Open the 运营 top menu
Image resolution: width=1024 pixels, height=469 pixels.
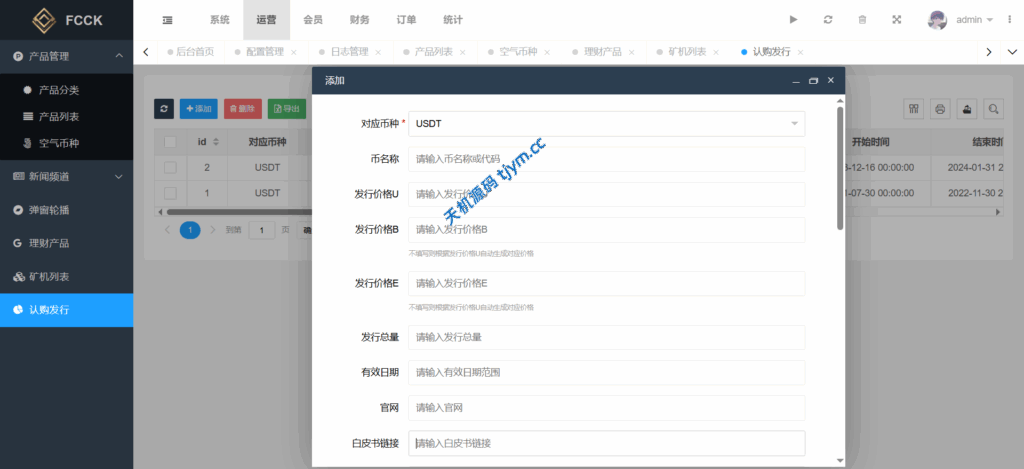(x=266, y=20)
